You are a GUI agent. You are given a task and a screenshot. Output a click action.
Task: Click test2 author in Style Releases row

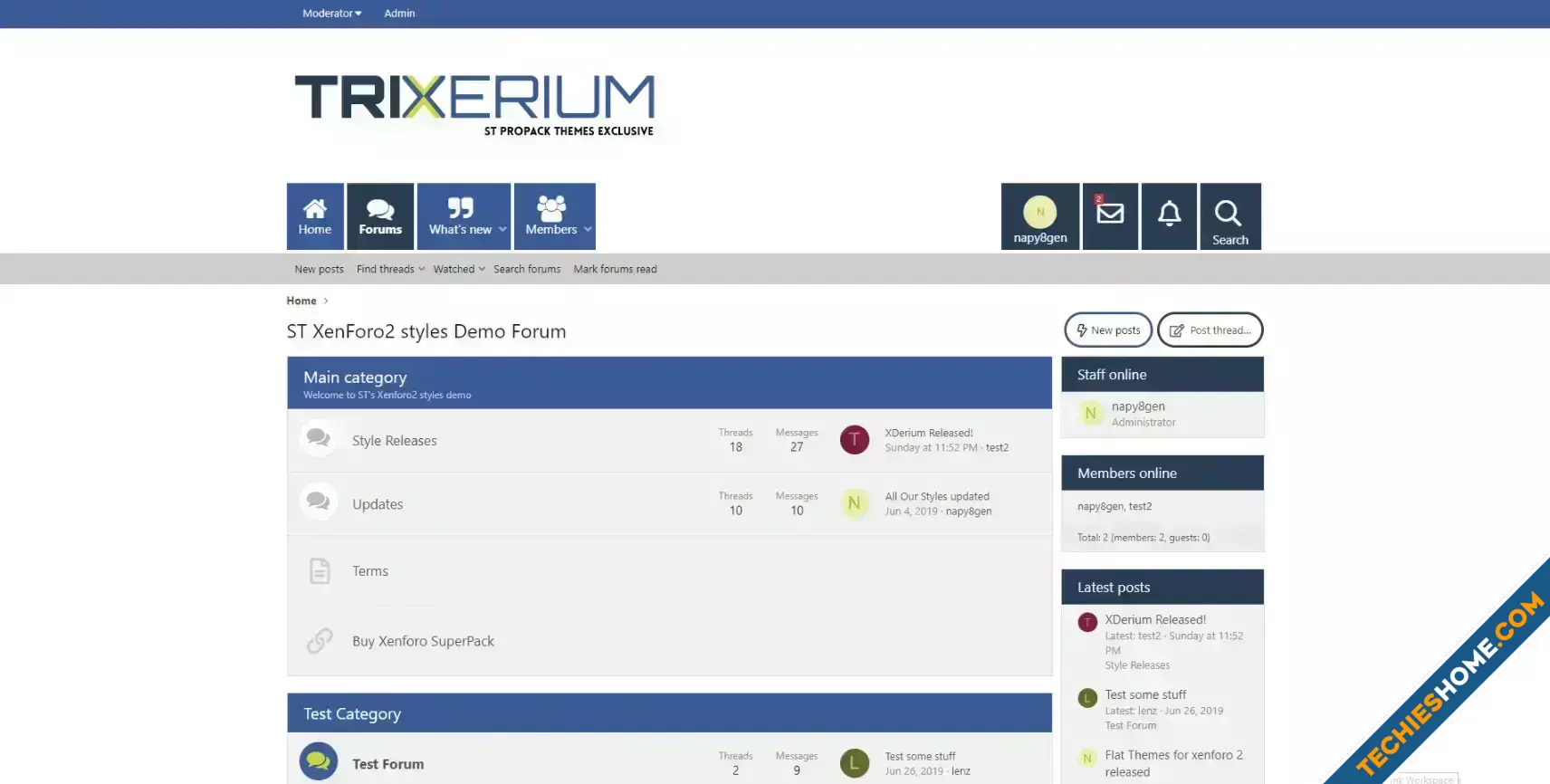click(x=997, y=447)
